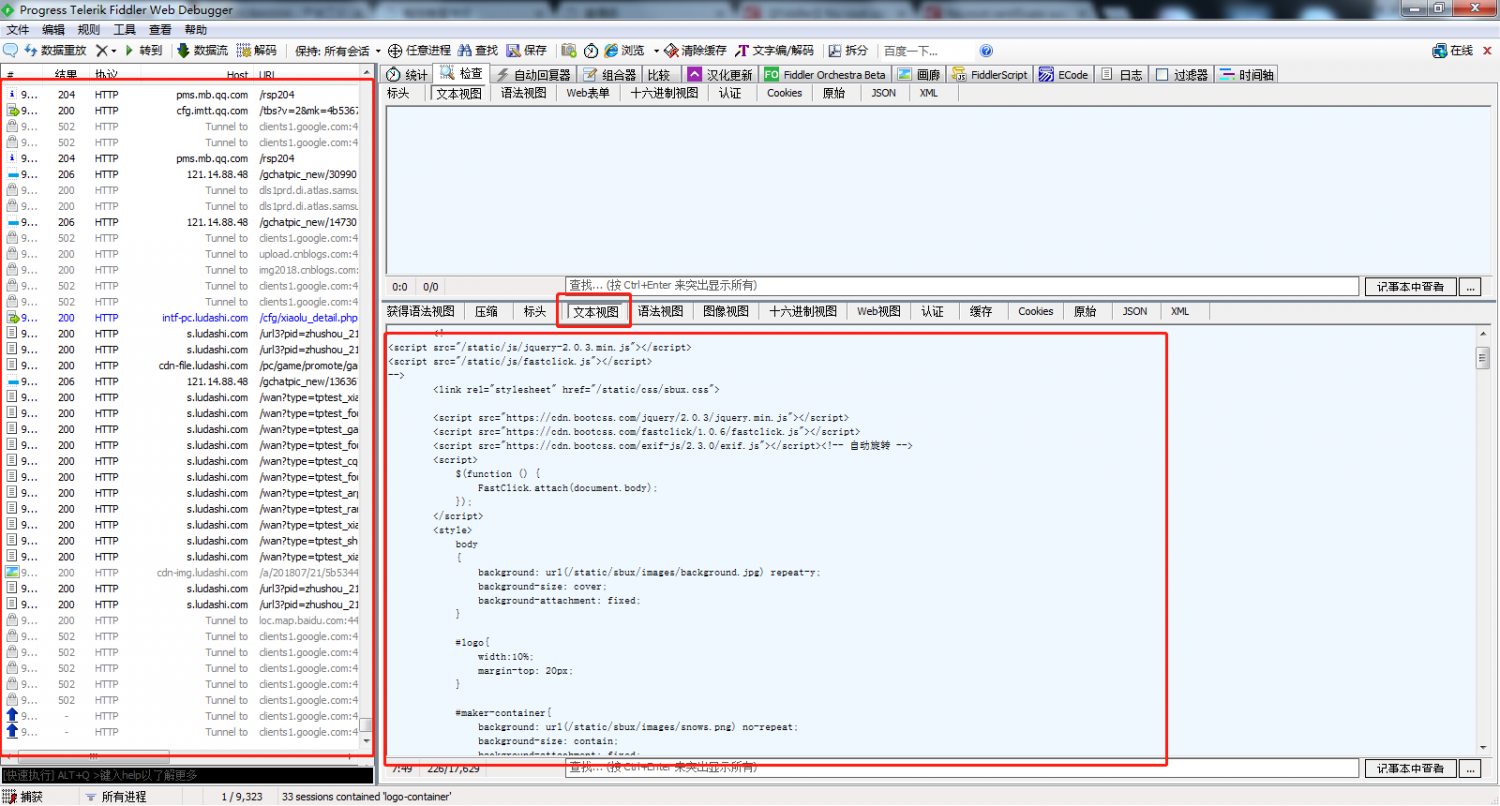
Task: Click the 解码 (Decode) toolbar button
Action: 258,50
